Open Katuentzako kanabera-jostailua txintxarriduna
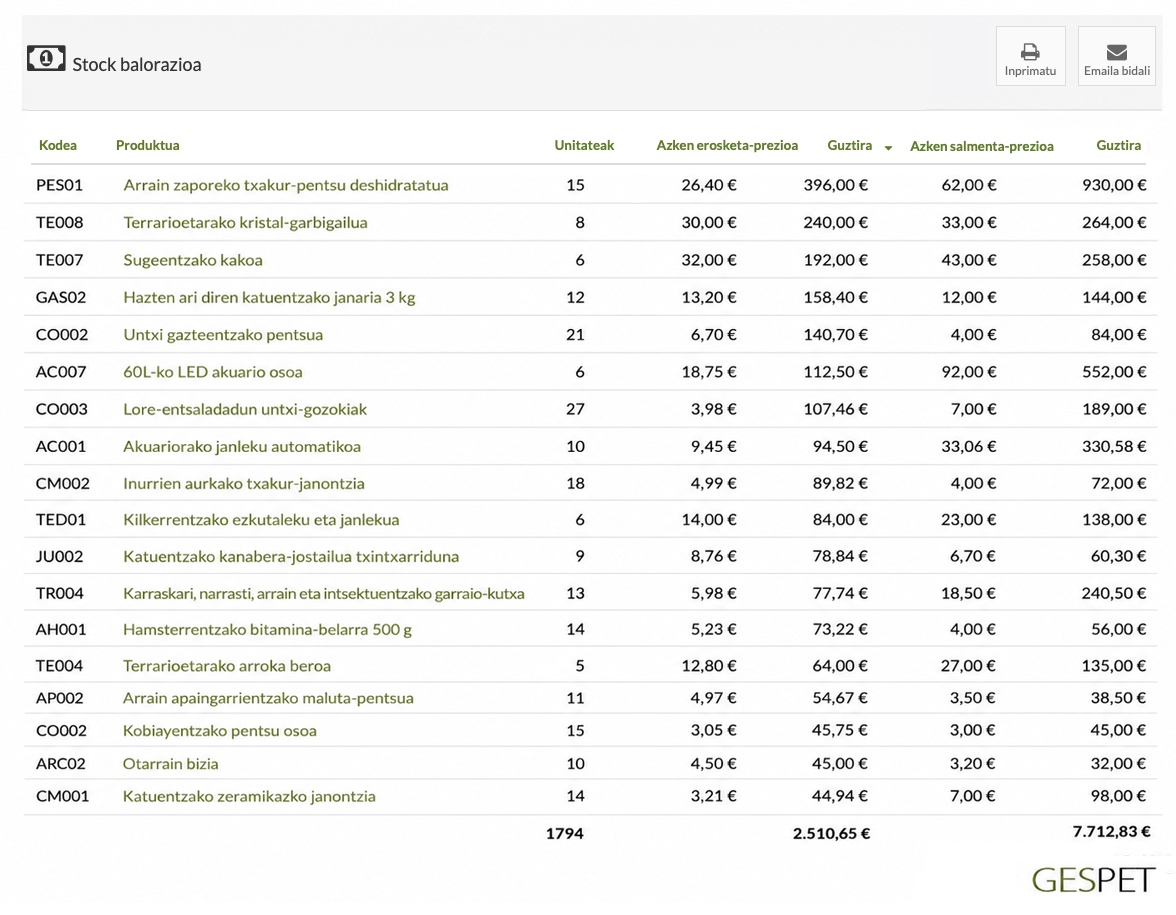 click(291, 556)
